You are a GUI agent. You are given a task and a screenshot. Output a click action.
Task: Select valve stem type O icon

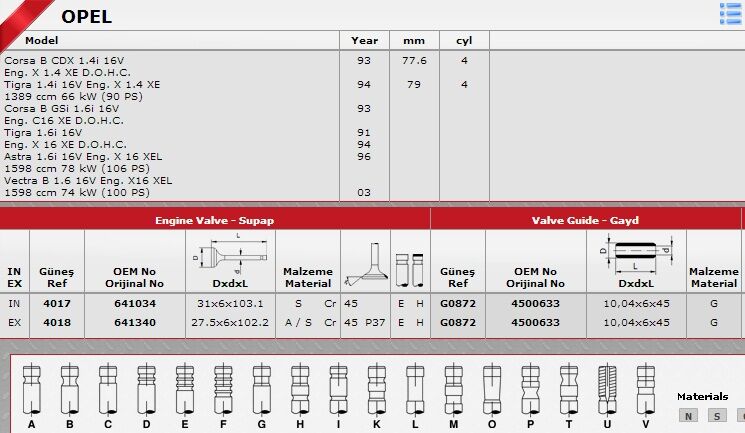coord(490,390)
